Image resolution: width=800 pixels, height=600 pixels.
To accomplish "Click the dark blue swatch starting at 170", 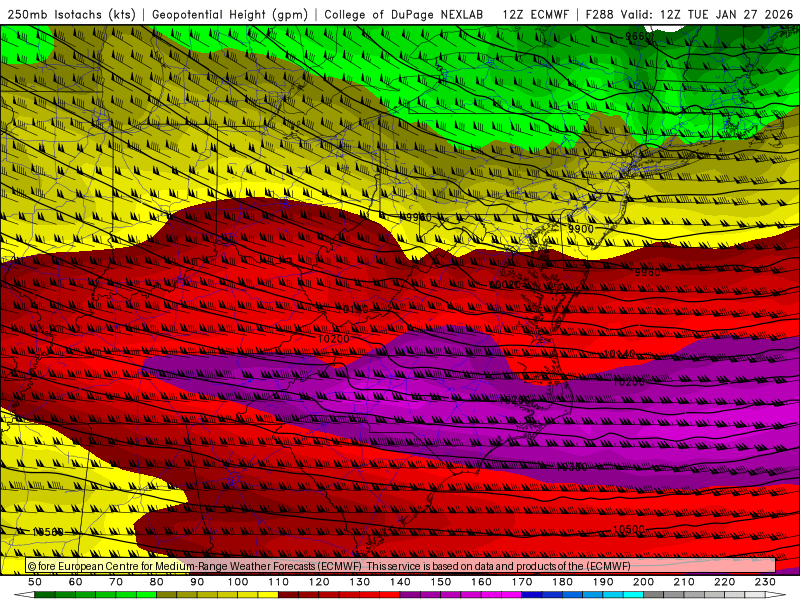I will 532,595.
